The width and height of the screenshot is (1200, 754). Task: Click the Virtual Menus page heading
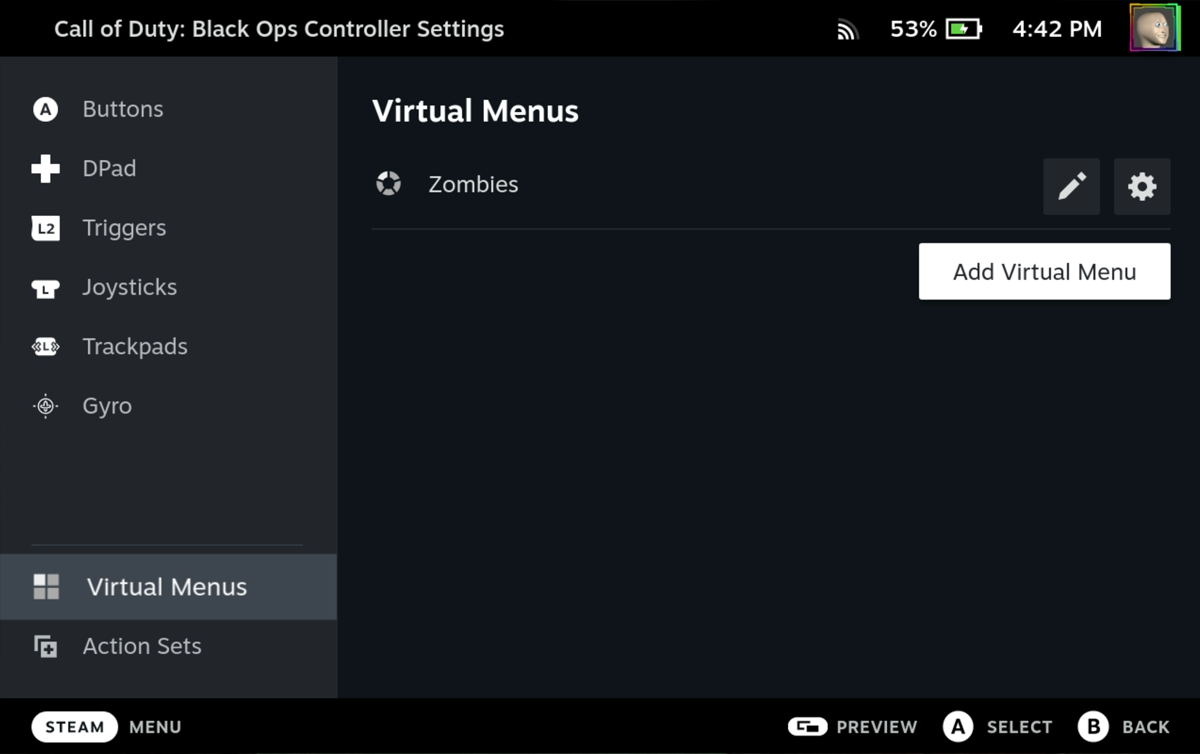coord(475,111)
